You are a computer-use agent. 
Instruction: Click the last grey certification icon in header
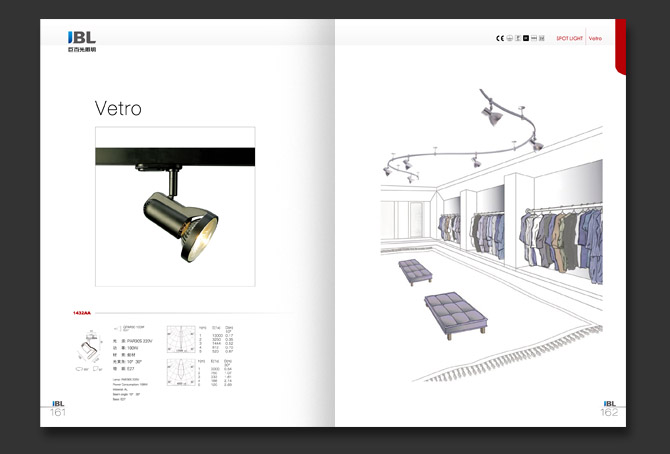tap(543, 38)
